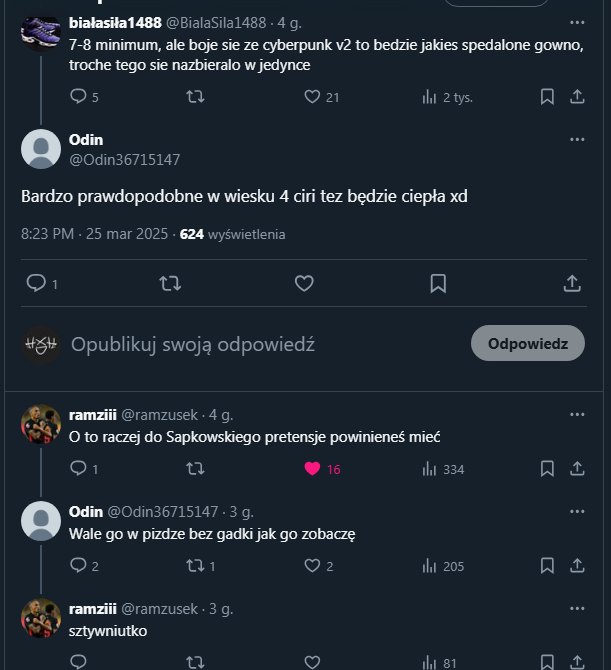This screenshot has width=611, height=670.
Task: Open more menu on ramziii's Sapkowski reply
Action: (x=577, y=414)
